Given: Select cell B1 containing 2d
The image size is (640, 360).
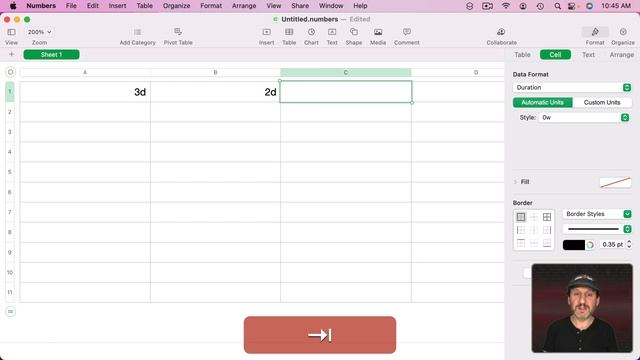Looking at the screenshot, I should coord(215,92).
